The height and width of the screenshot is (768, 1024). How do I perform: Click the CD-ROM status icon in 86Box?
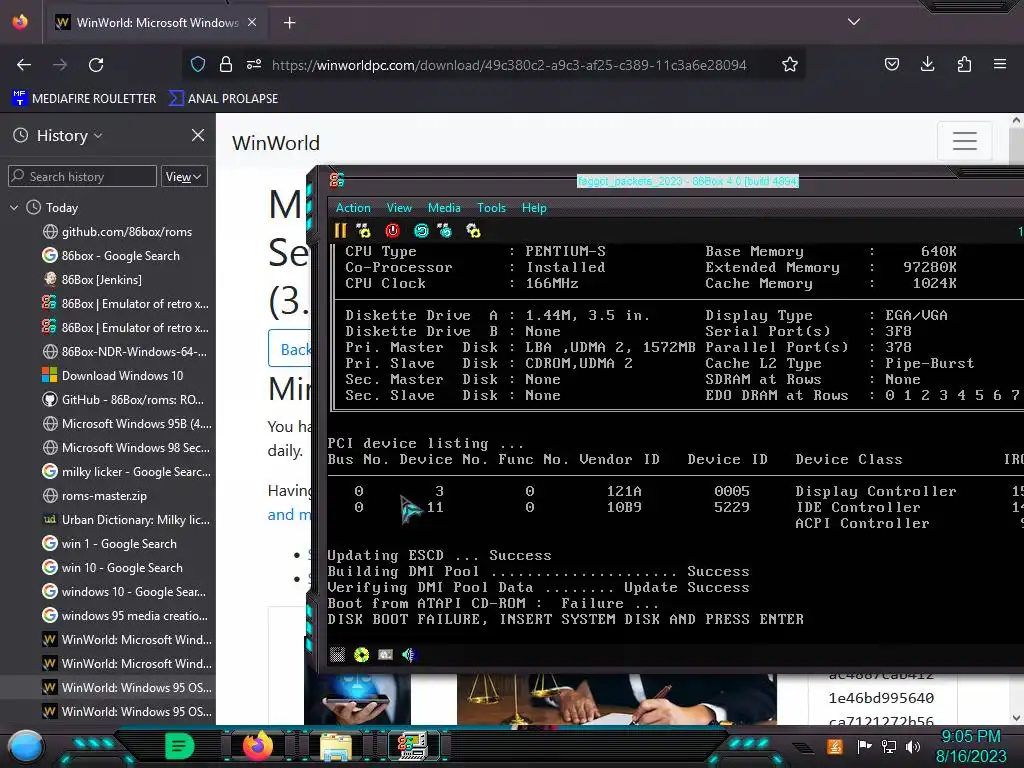(361, 654)
